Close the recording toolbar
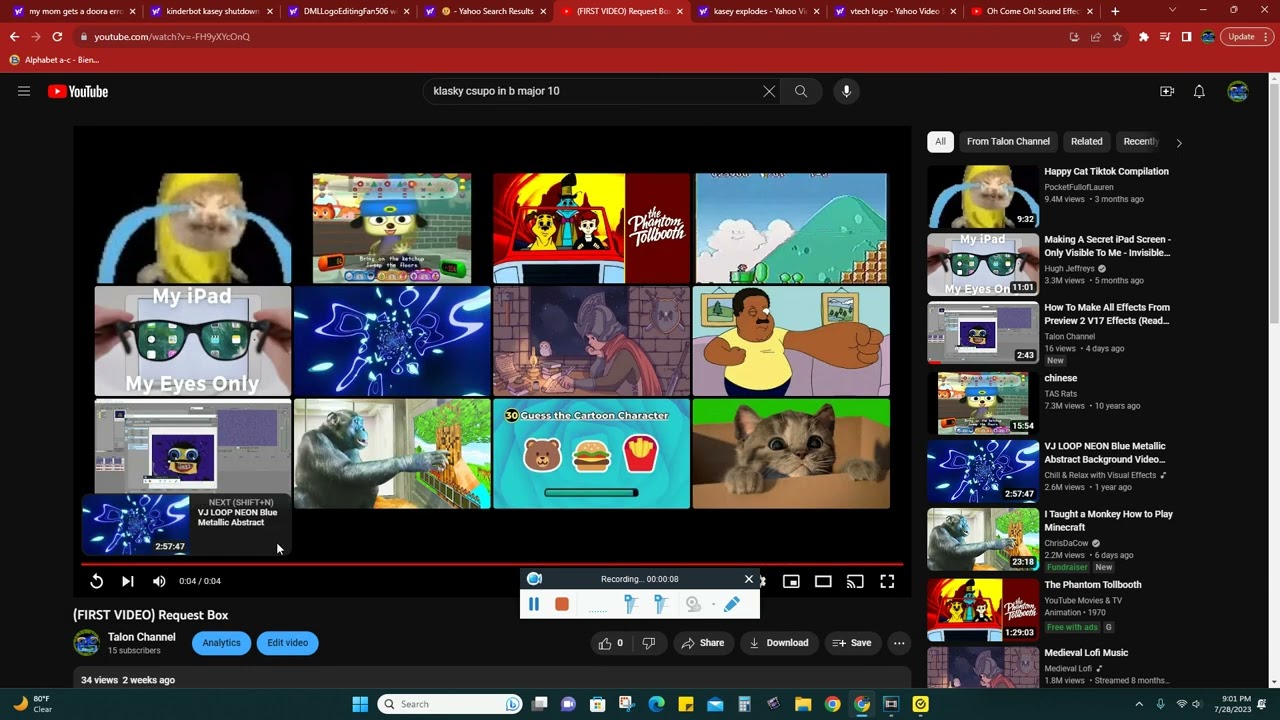1280x720 pixels. (x=748, y=579)
